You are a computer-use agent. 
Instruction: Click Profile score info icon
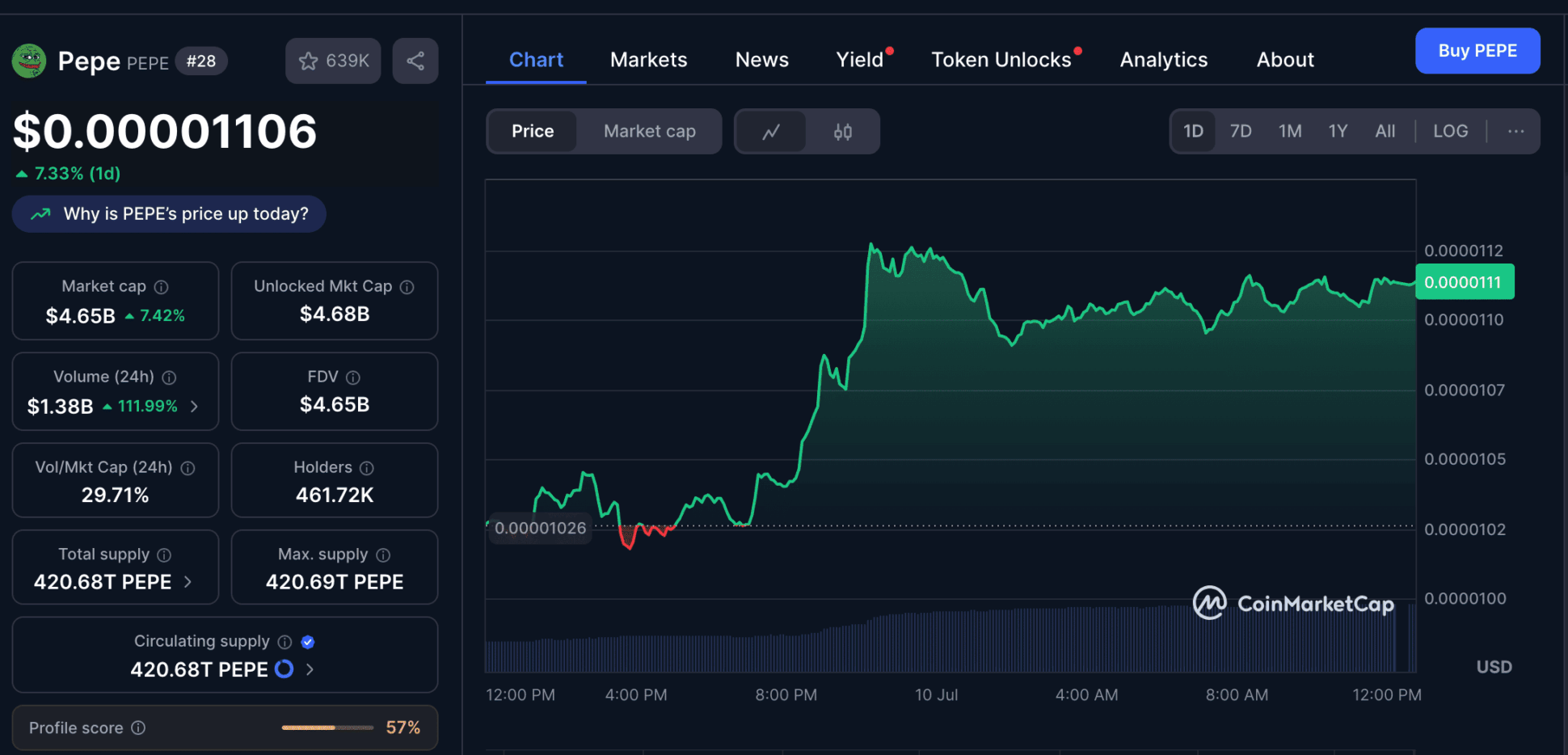coord(138,728)
